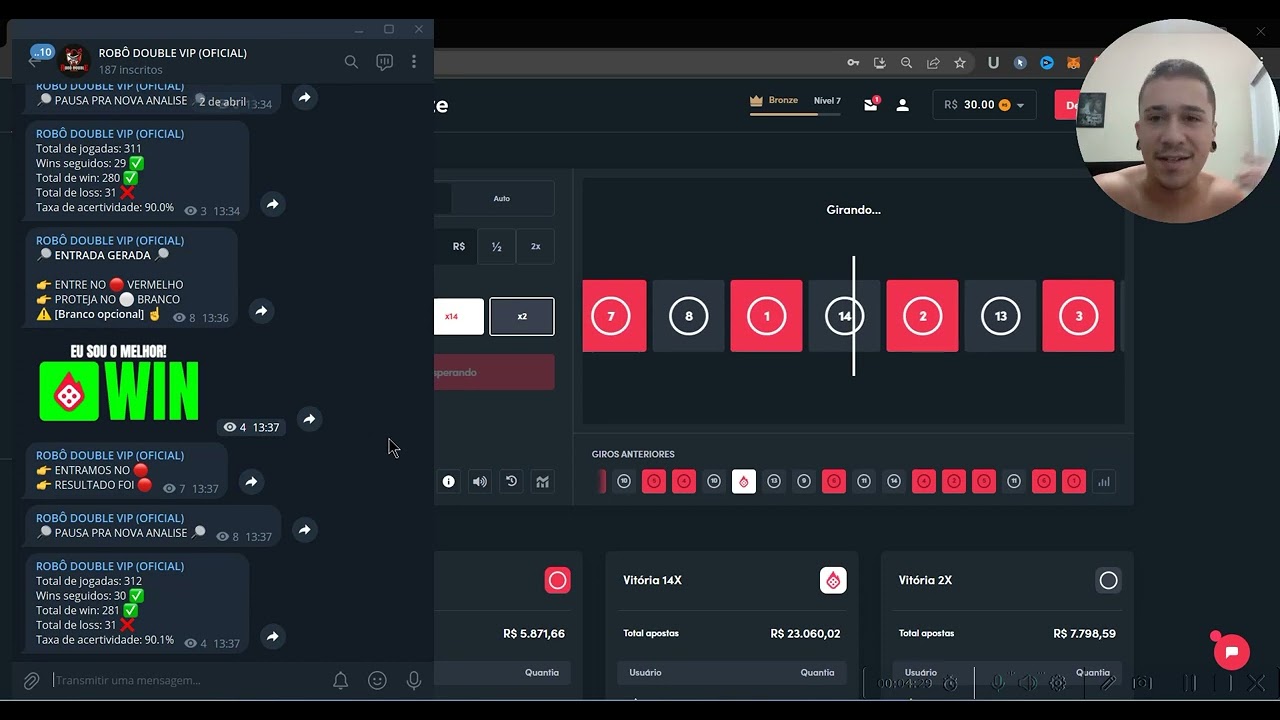Click the info icon below the bet panel
The image size is (1280, 720).
pos(449,482)
